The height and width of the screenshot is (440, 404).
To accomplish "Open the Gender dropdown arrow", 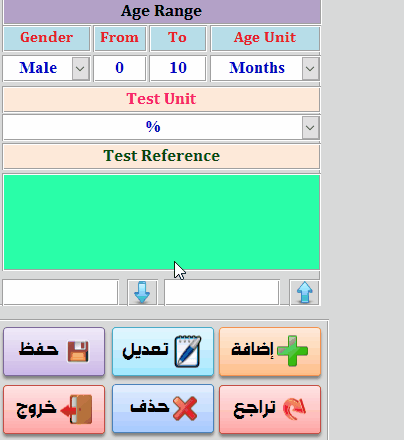I will coord(80,69).
